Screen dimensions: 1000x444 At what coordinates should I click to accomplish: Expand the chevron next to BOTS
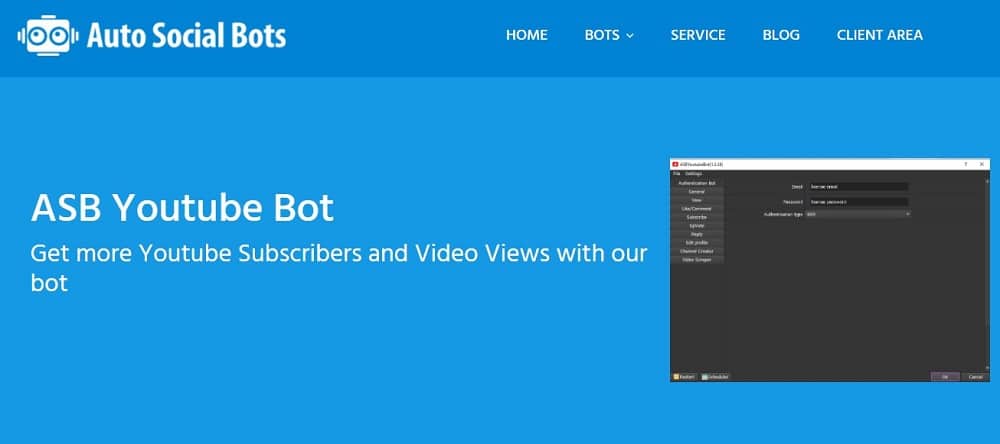630,36
